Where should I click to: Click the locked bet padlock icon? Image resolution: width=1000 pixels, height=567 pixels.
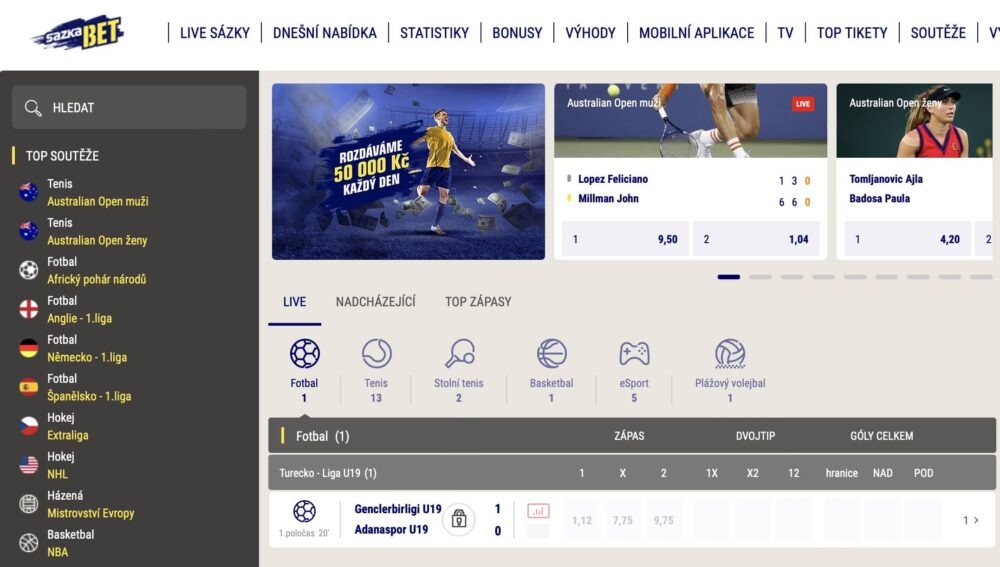(459, 519)
